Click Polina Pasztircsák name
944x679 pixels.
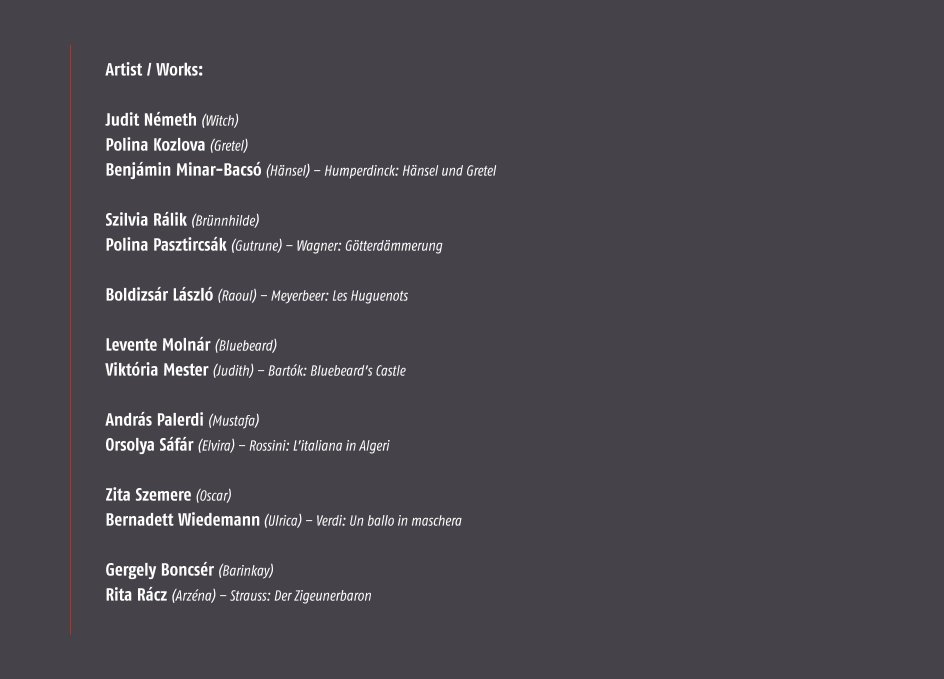coord(166,245)
